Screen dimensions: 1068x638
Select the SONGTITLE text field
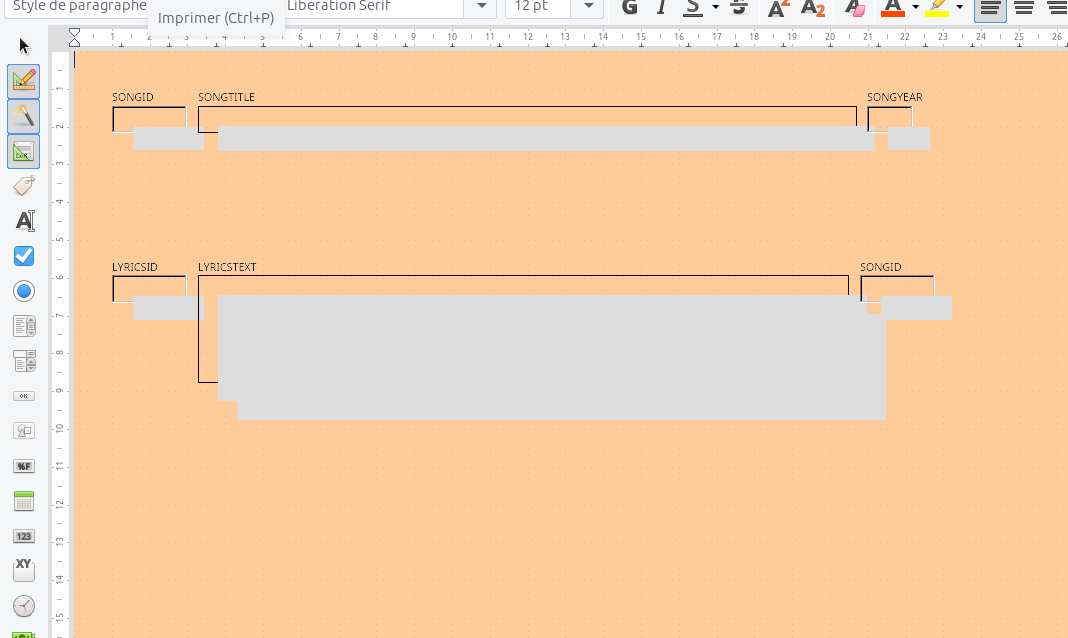click(x=527, y=119)
